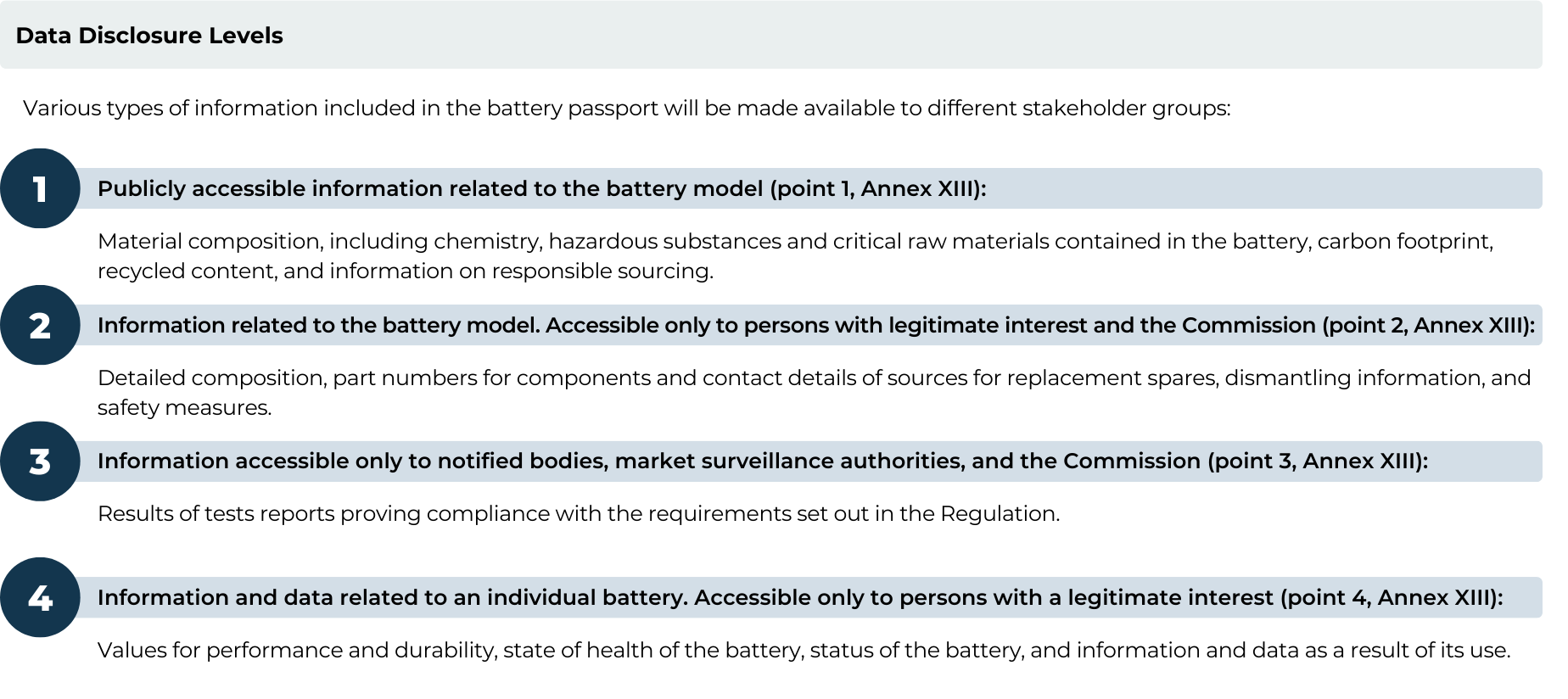Screen dimensions: 1568x699
Task: Click 'safety measures' text in level 2
Action: [x=184, y=408]
